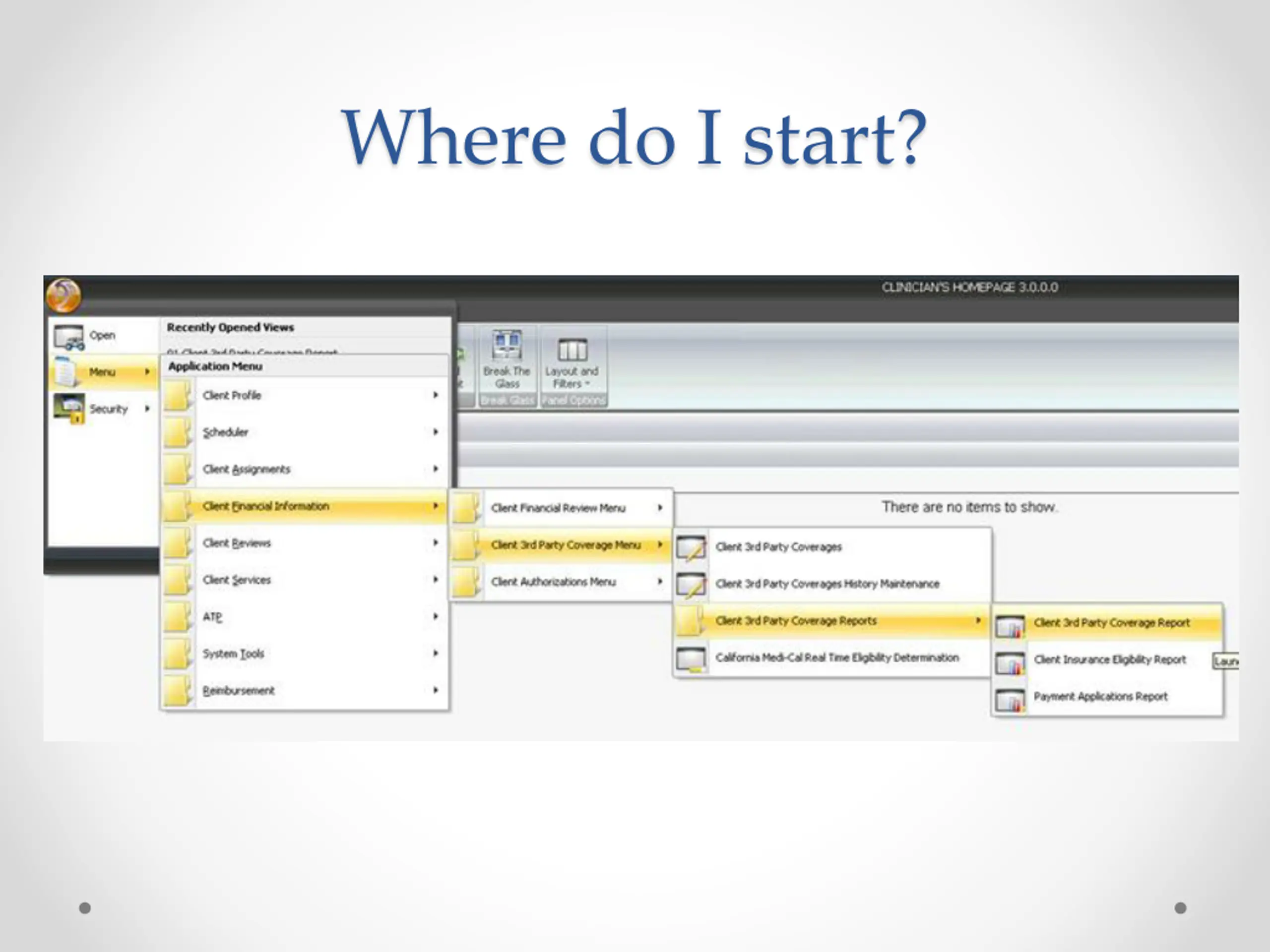
Task: Open the System Tools menu item
Action: tap(233, 654)
